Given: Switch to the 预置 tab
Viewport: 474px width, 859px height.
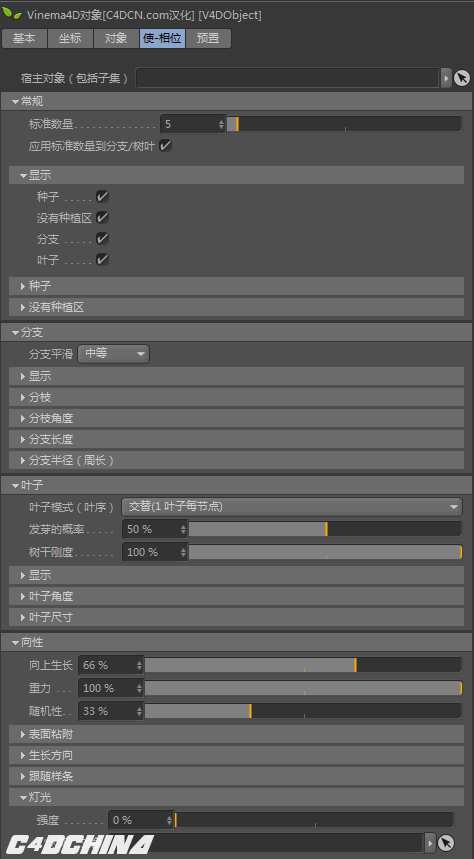Looking at the screenshot, I should [x=208, y=38].
